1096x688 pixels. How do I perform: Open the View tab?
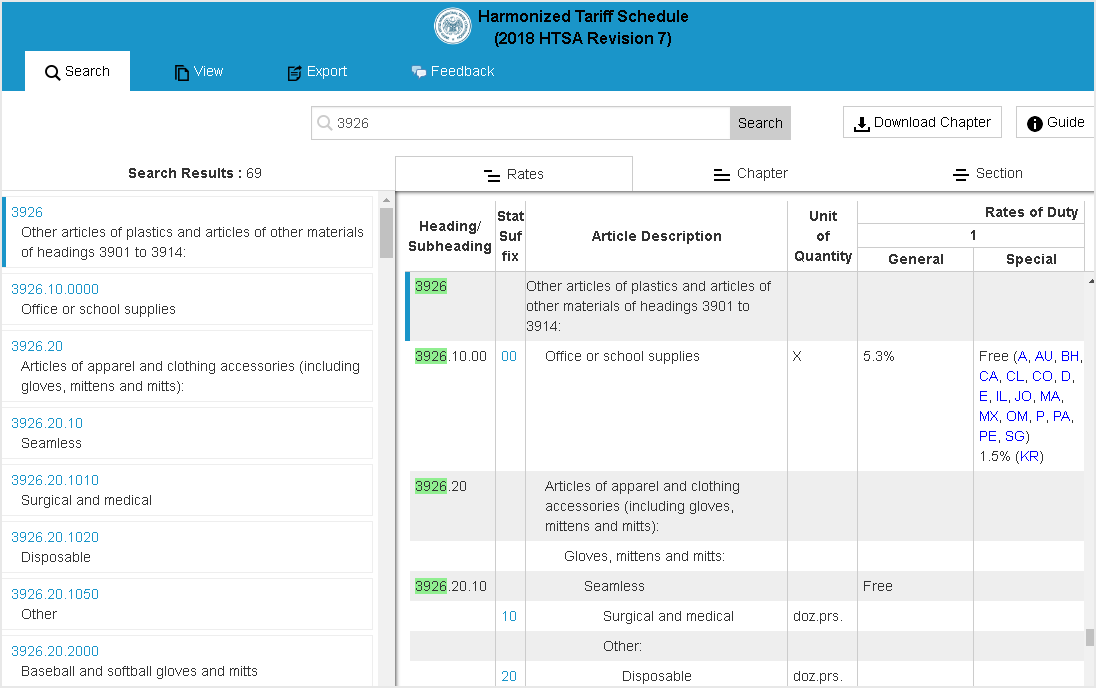click(198, 72)
